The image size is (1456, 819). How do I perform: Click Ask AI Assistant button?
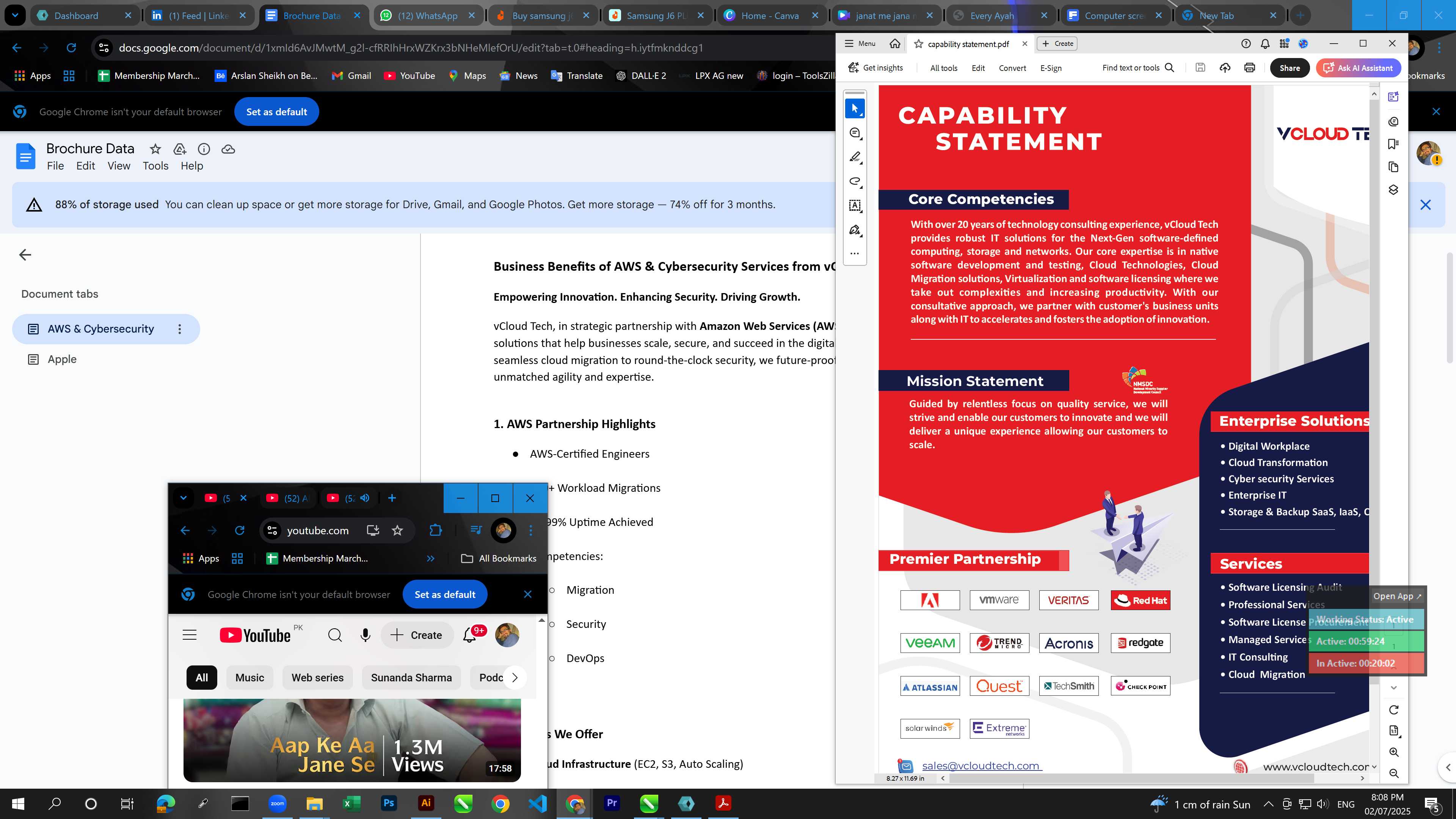[1358, 68]
